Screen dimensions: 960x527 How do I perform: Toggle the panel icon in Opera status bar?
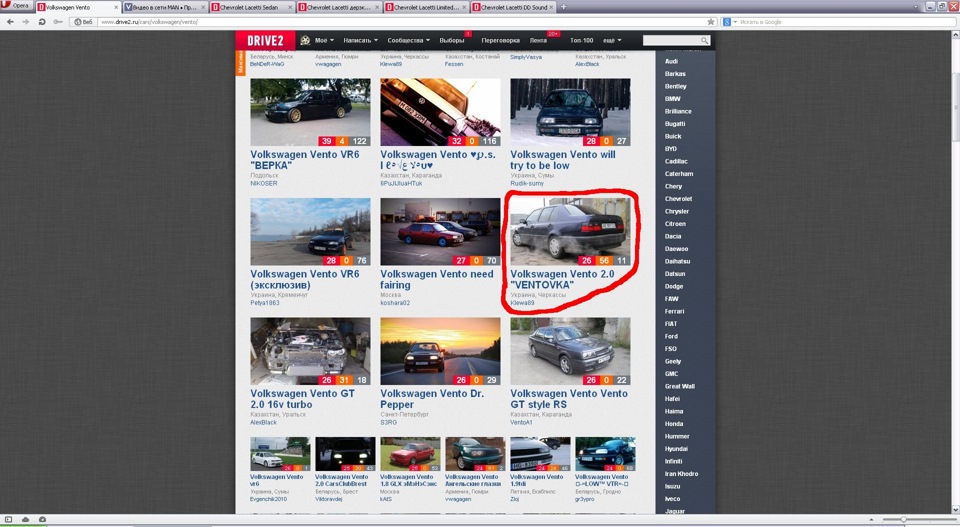9,520
